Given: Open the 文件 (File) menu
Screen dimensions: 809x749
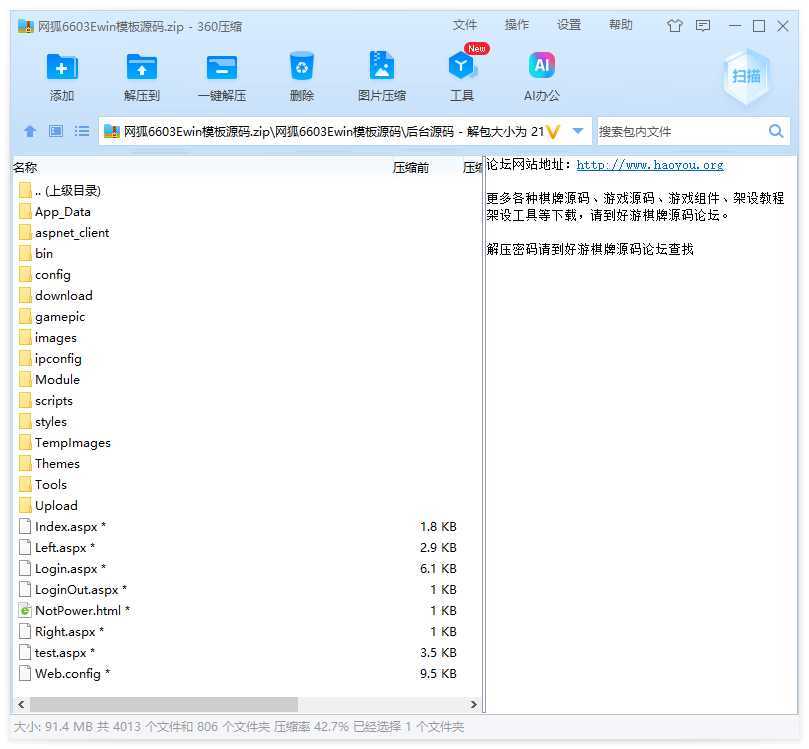Looking at the screenshot, I should 465,25.
